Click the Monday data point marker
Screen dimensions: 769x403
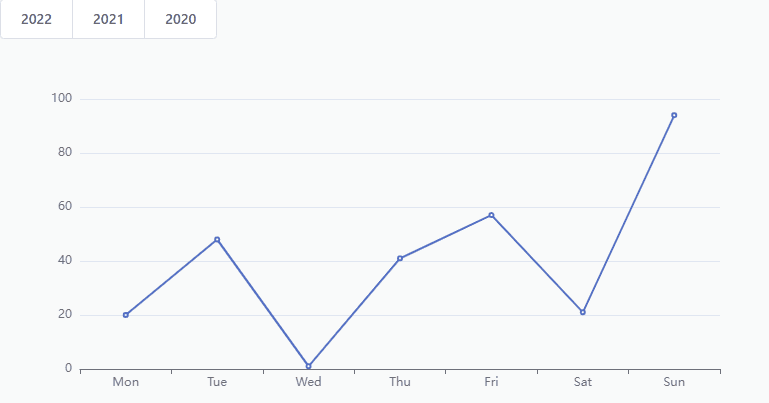pyautogui.click(x=126, y=315)
